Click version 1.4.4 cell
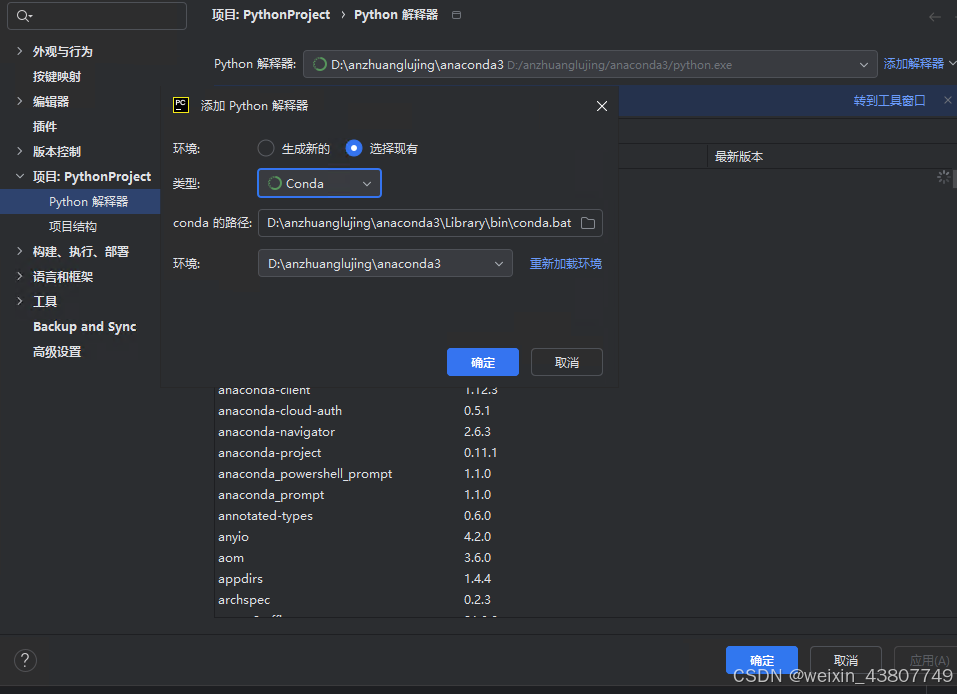957x694 pixels. 477,579
